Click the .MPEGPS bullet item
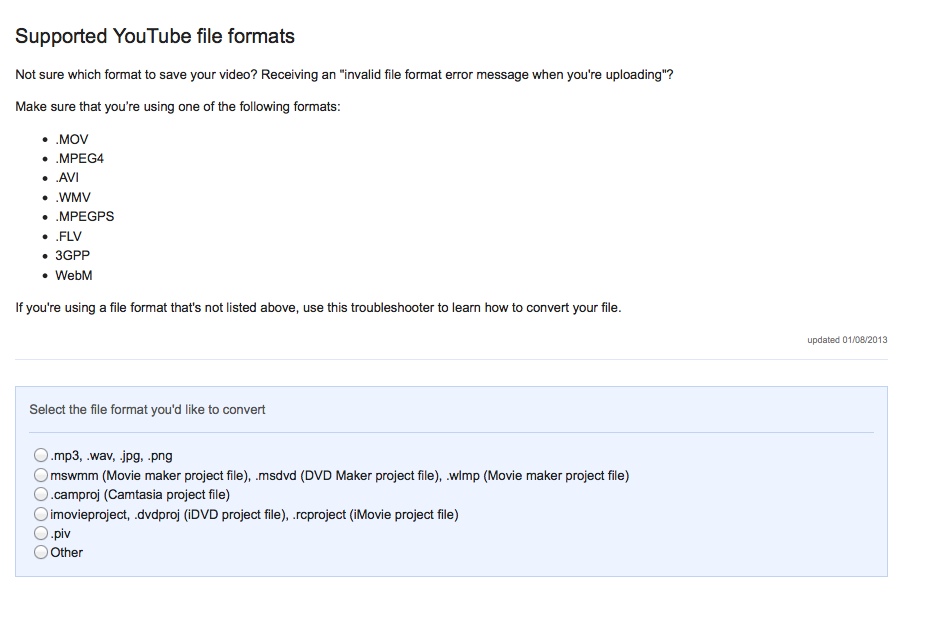 coord(85,216)
